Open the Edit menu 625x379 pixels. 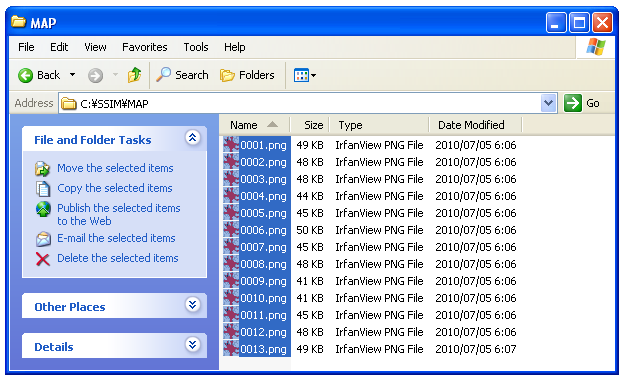[59, 47]
